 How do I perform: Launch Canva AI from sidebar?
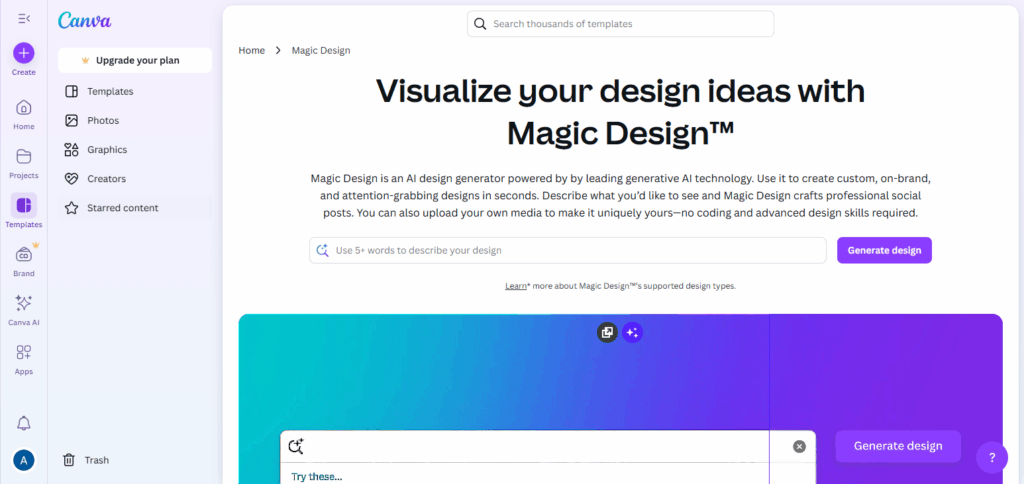point(24,310)
